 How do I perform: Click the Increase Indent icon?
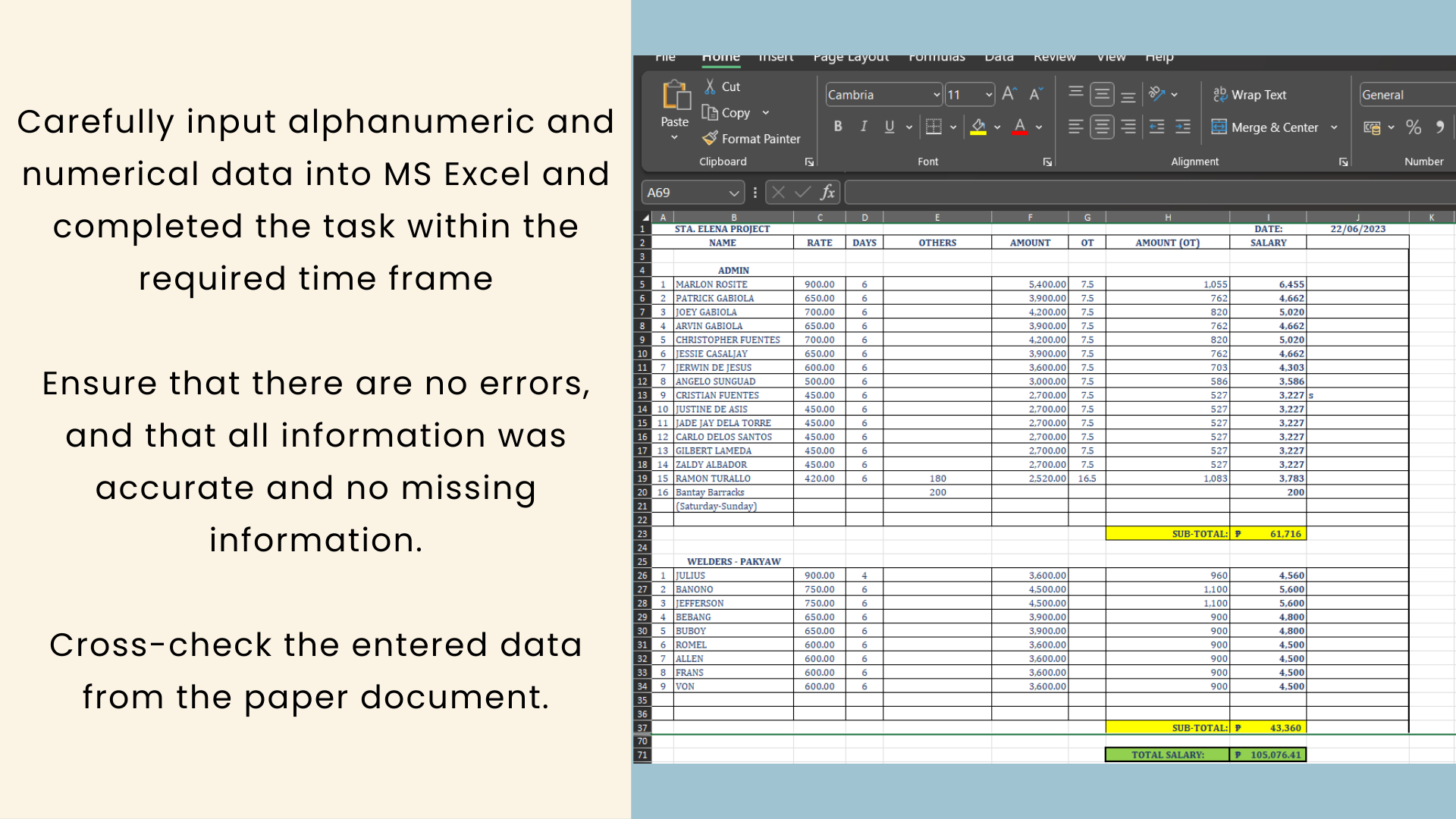click(1183, 127)
